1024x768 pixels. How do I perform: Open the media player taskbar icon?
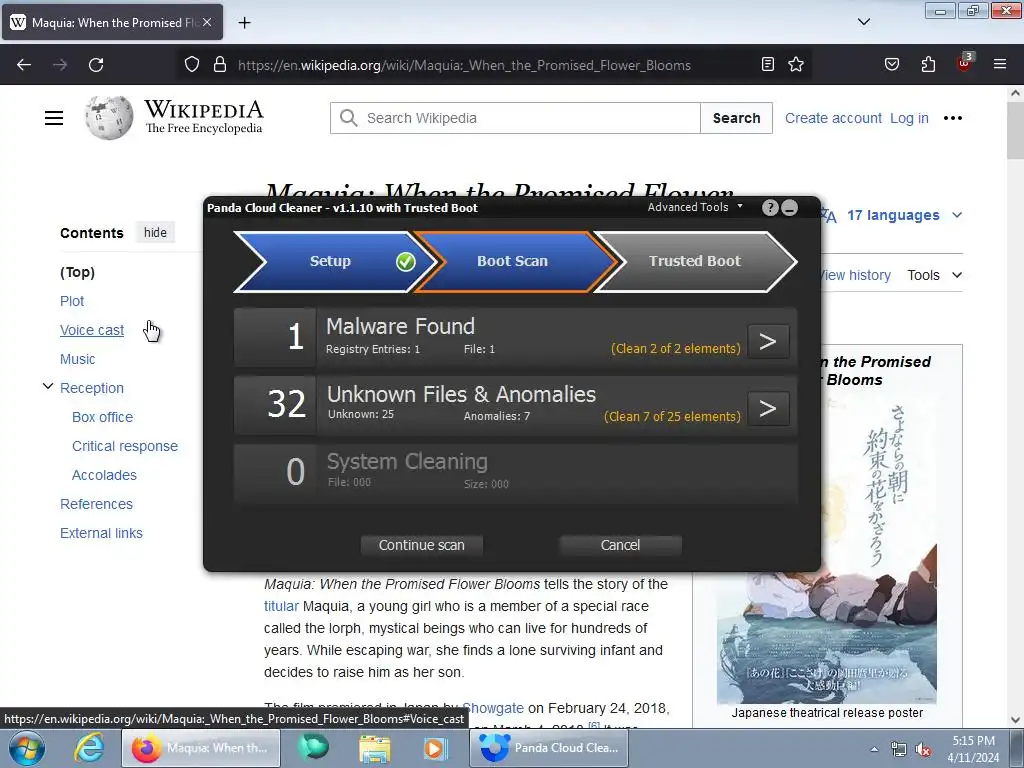coord(435,748)
